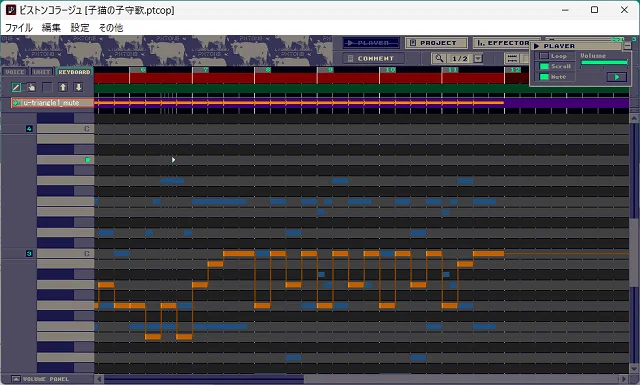640x385 pixels.
Task: Click "Volume" label in Player
Action: (593, 56)
